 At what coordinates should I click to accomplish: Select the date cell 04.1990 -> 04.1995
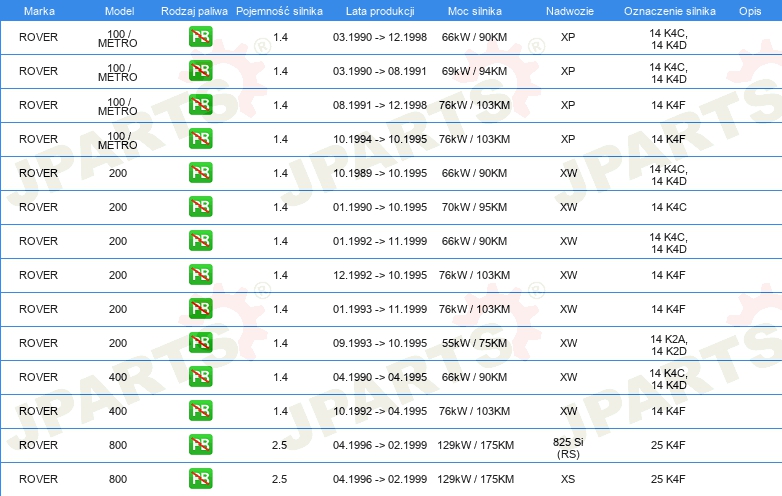click(x=380, y=377)
